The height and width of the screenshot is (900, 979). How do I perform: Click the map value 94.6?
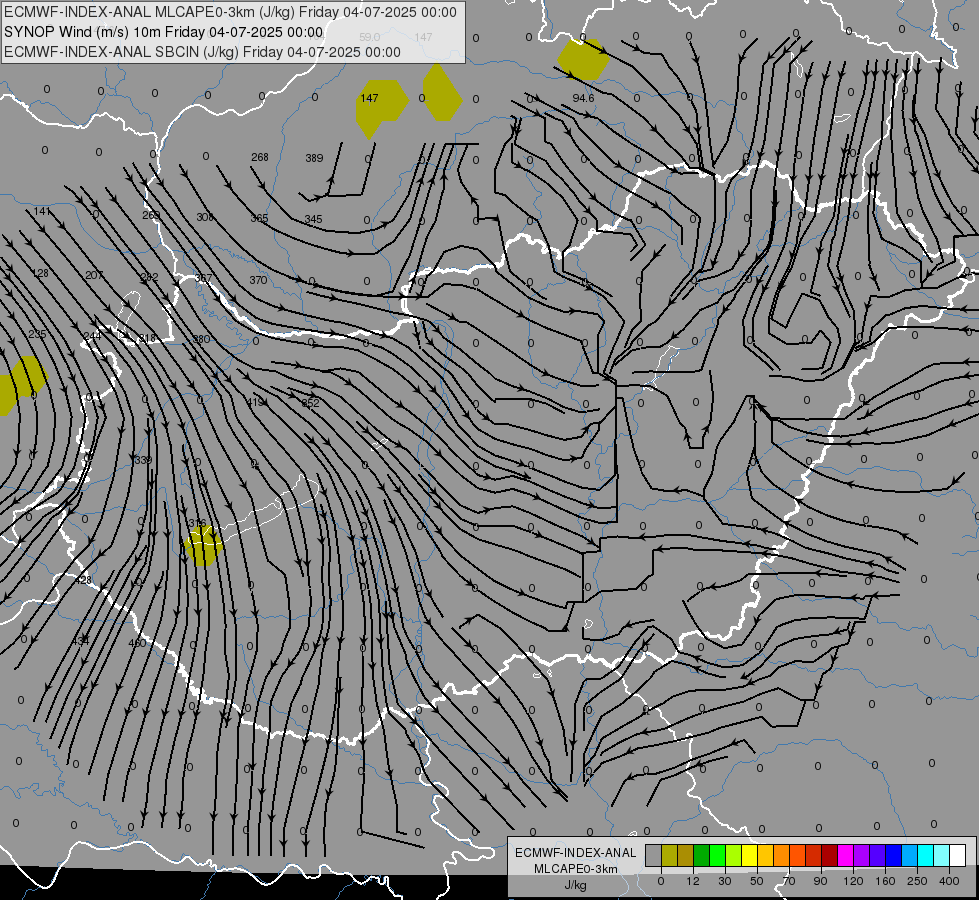583,98
